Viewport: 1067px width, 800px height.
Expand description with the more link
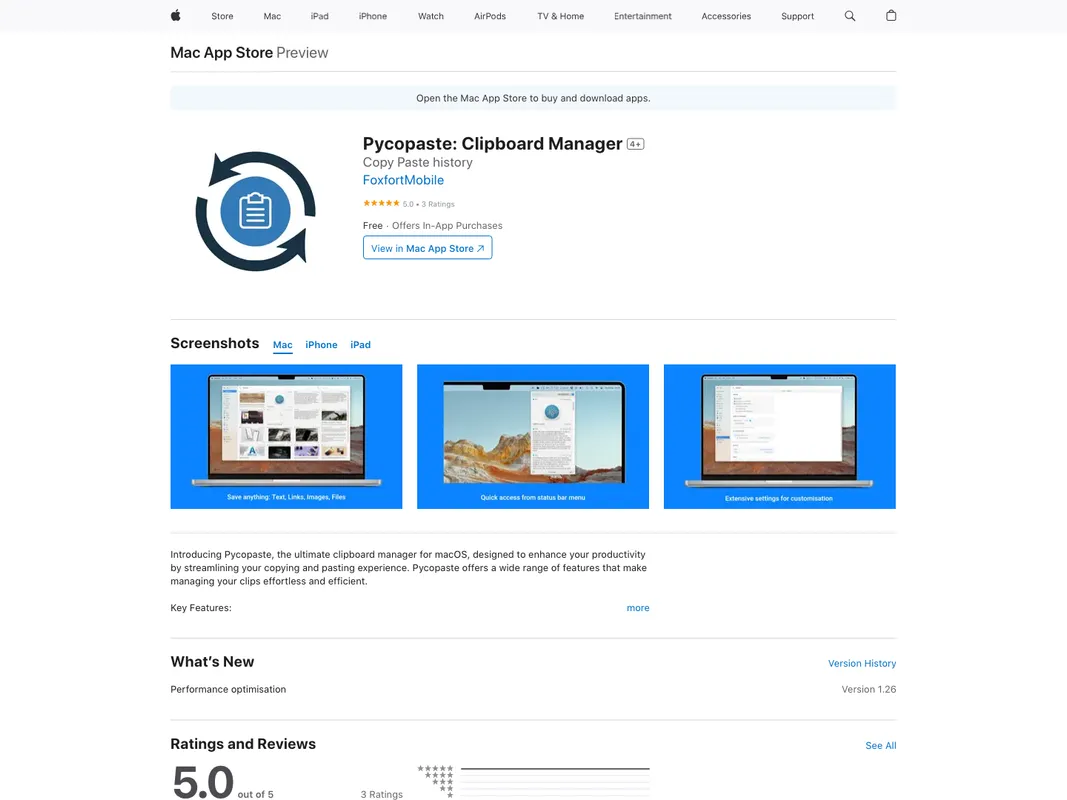click(x=638, y=608)
